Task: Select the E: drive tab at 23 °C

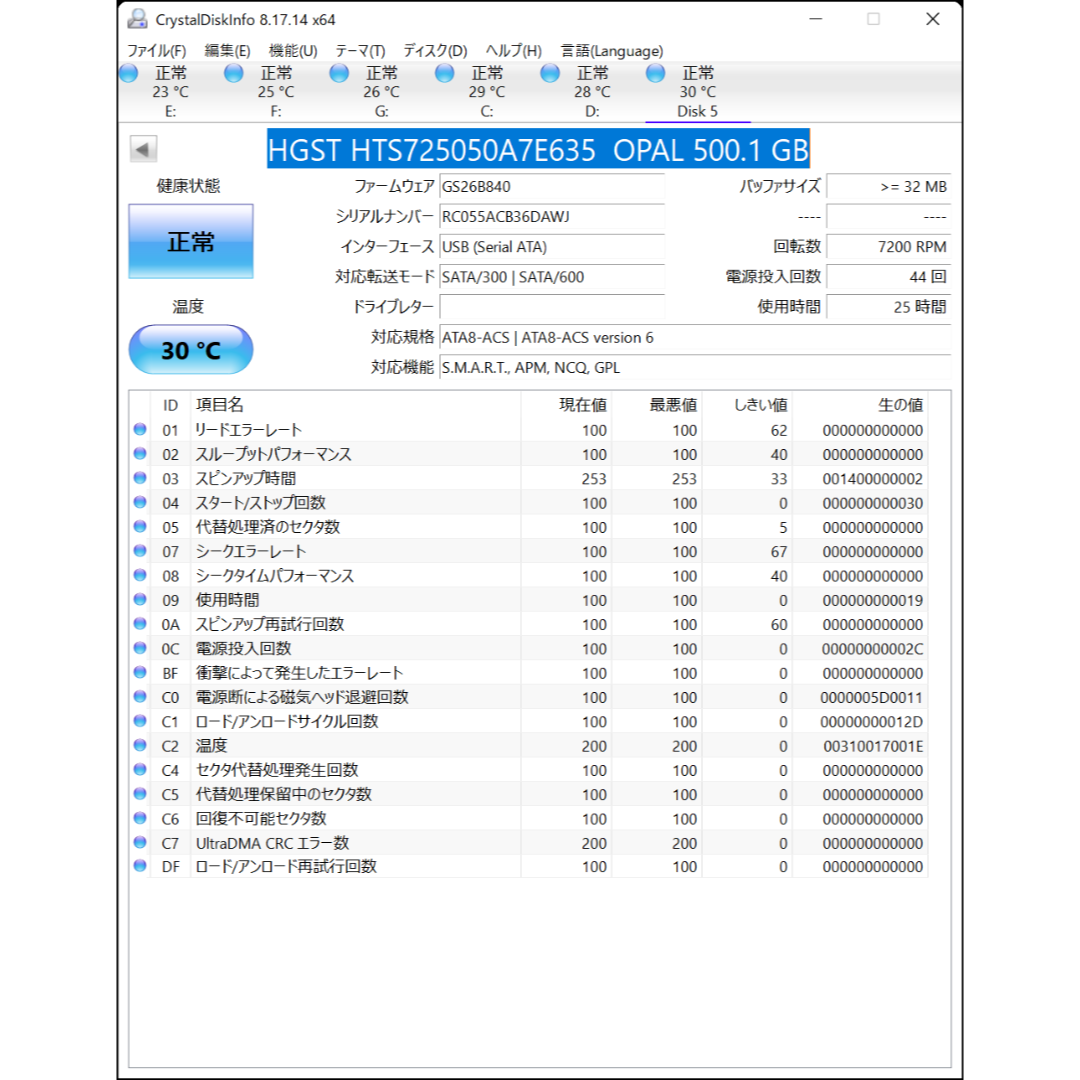Action: tap(170, 92)
